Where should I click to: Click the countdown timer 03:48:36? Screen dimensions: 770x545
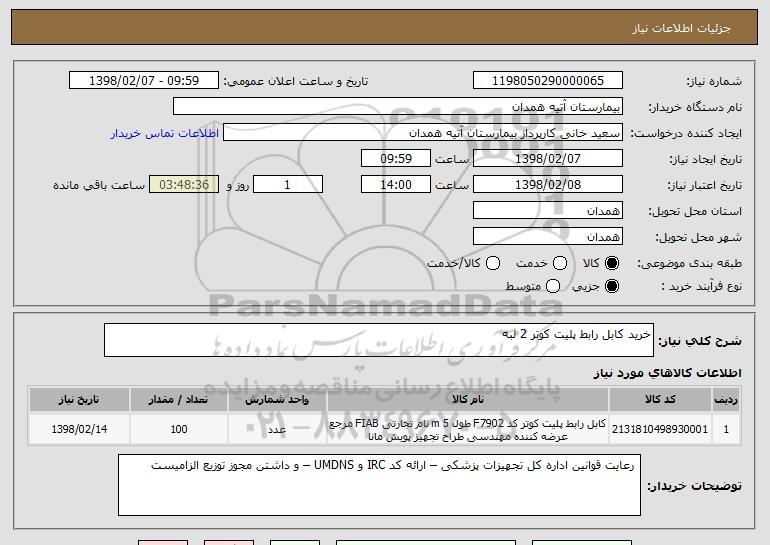point(184,185)
